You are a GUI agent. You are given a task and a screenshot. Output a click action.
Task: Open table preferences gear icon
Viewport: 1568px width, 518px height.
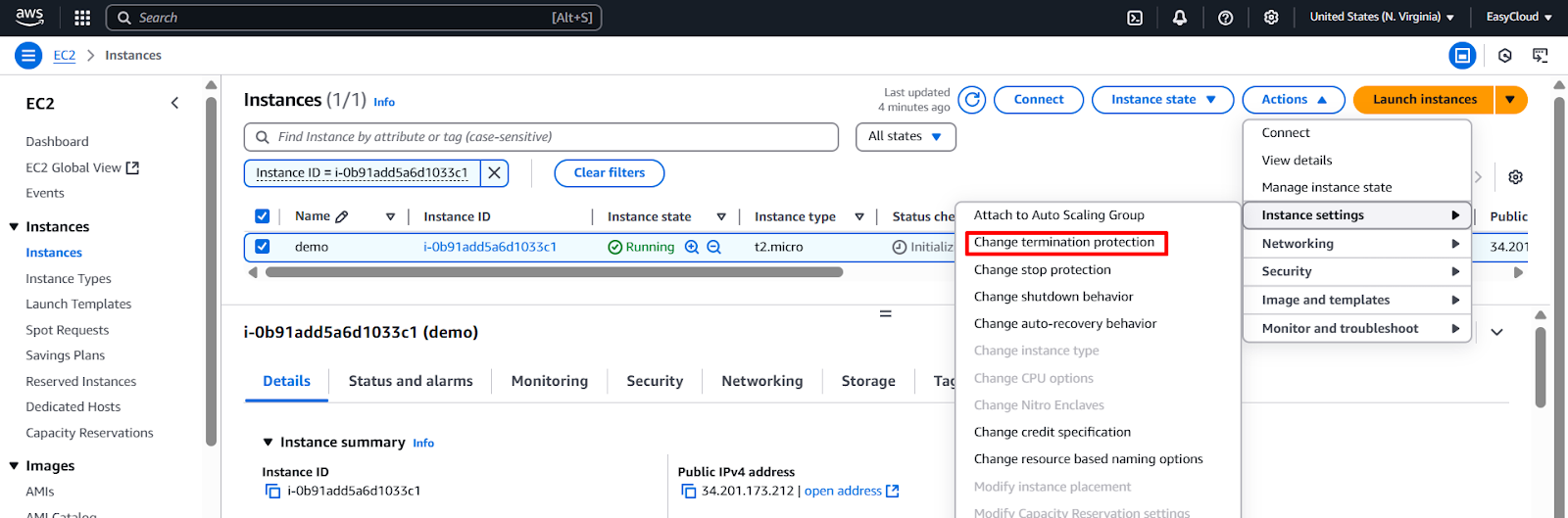pos(1515,177)
